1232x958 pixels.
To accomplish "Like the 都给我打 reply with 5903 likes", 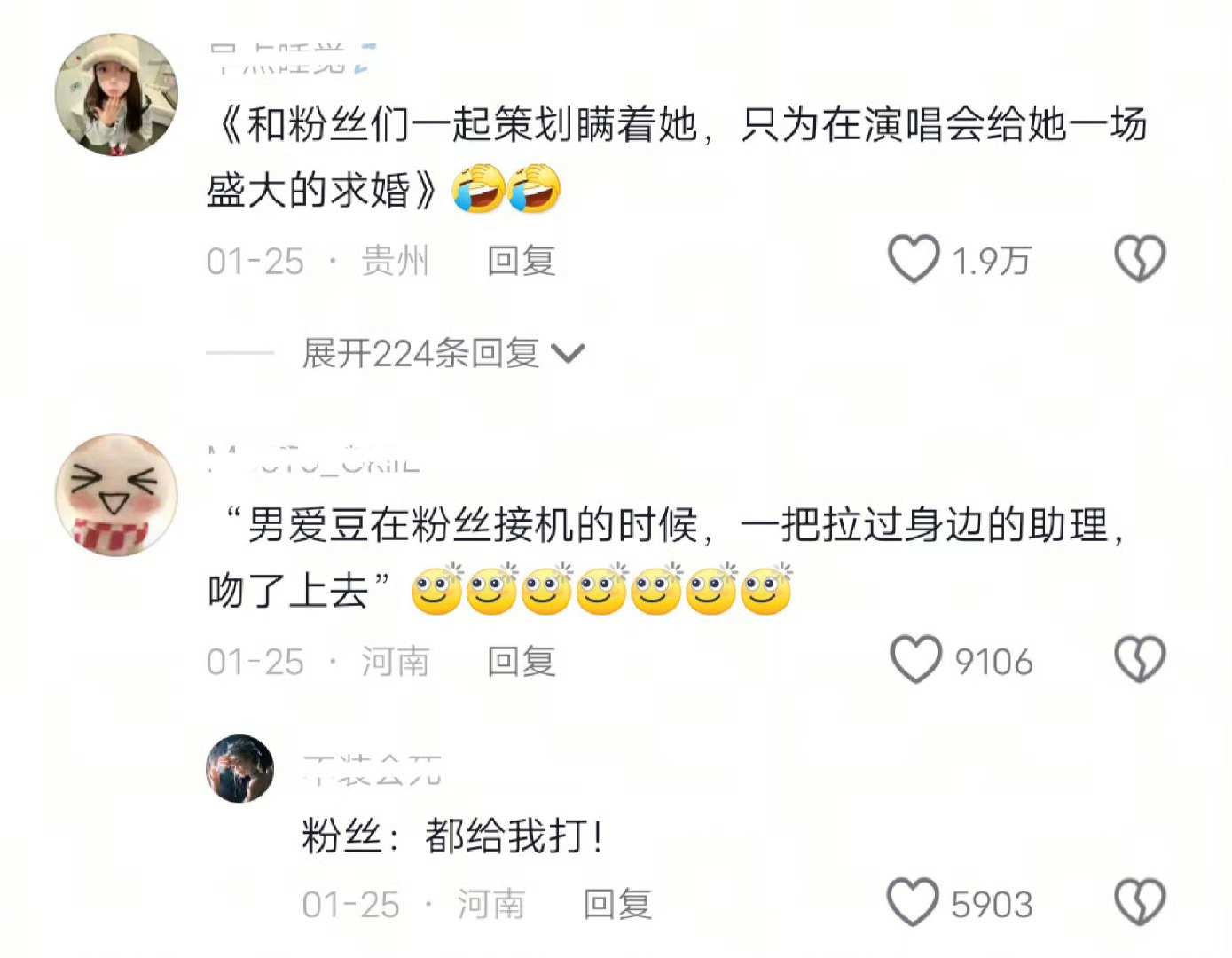I will click(x=913, y=903).
